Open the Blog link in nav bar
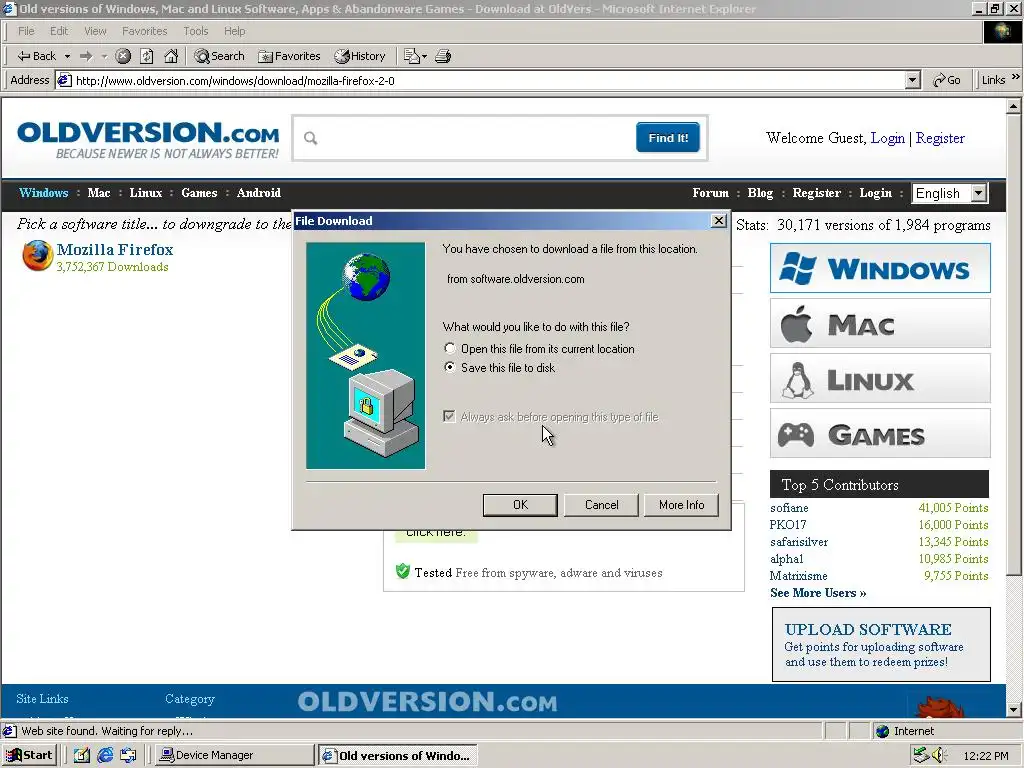The image size is (1024, 768). pyautogui.click(x=760, y=193)
